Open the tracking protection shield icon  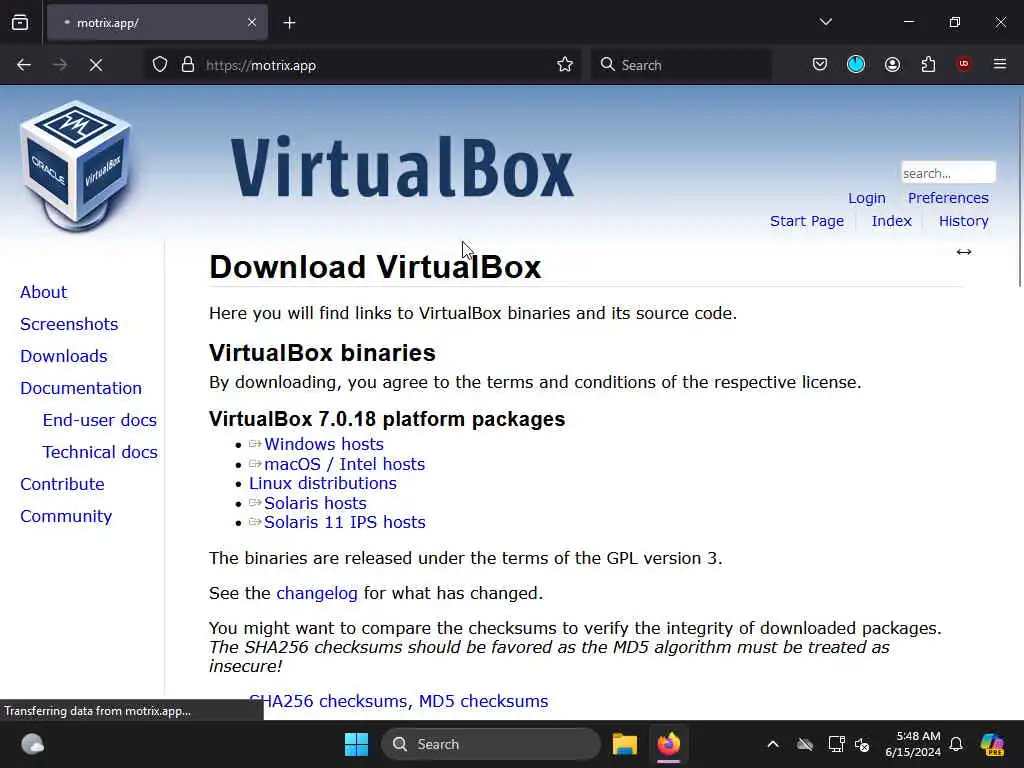(x=160, y=65)
